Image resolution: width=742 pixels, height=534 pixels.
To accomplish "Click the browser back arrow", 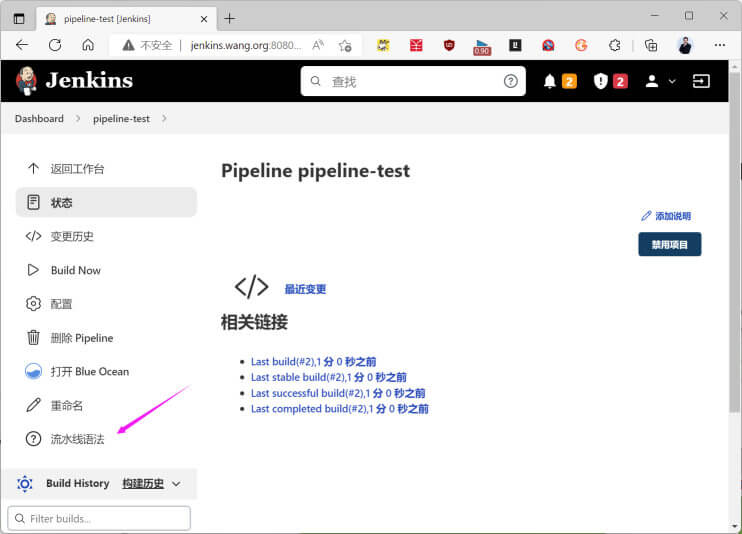I will point(22,45).
